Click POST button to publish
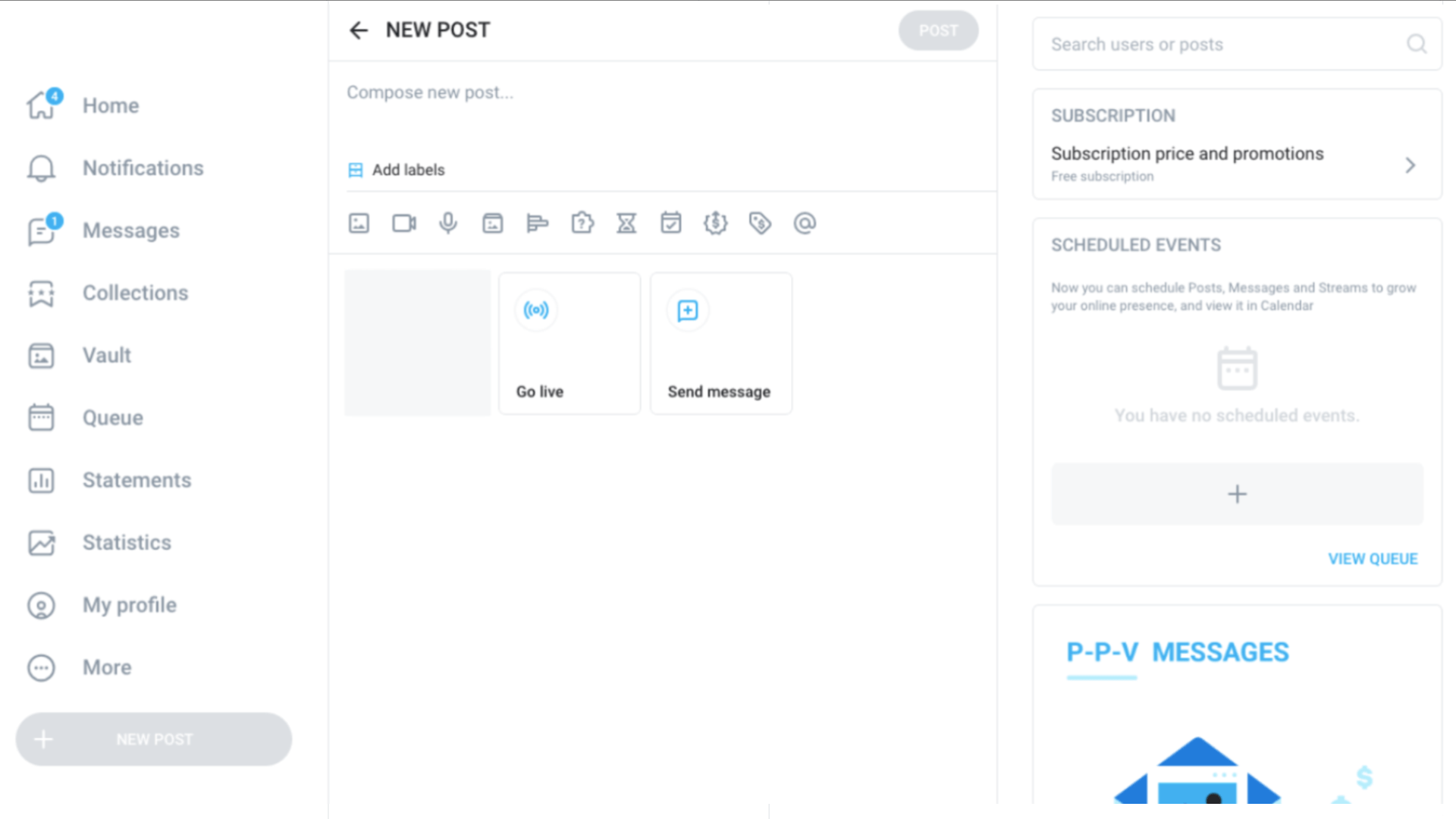 click(938, 30)
